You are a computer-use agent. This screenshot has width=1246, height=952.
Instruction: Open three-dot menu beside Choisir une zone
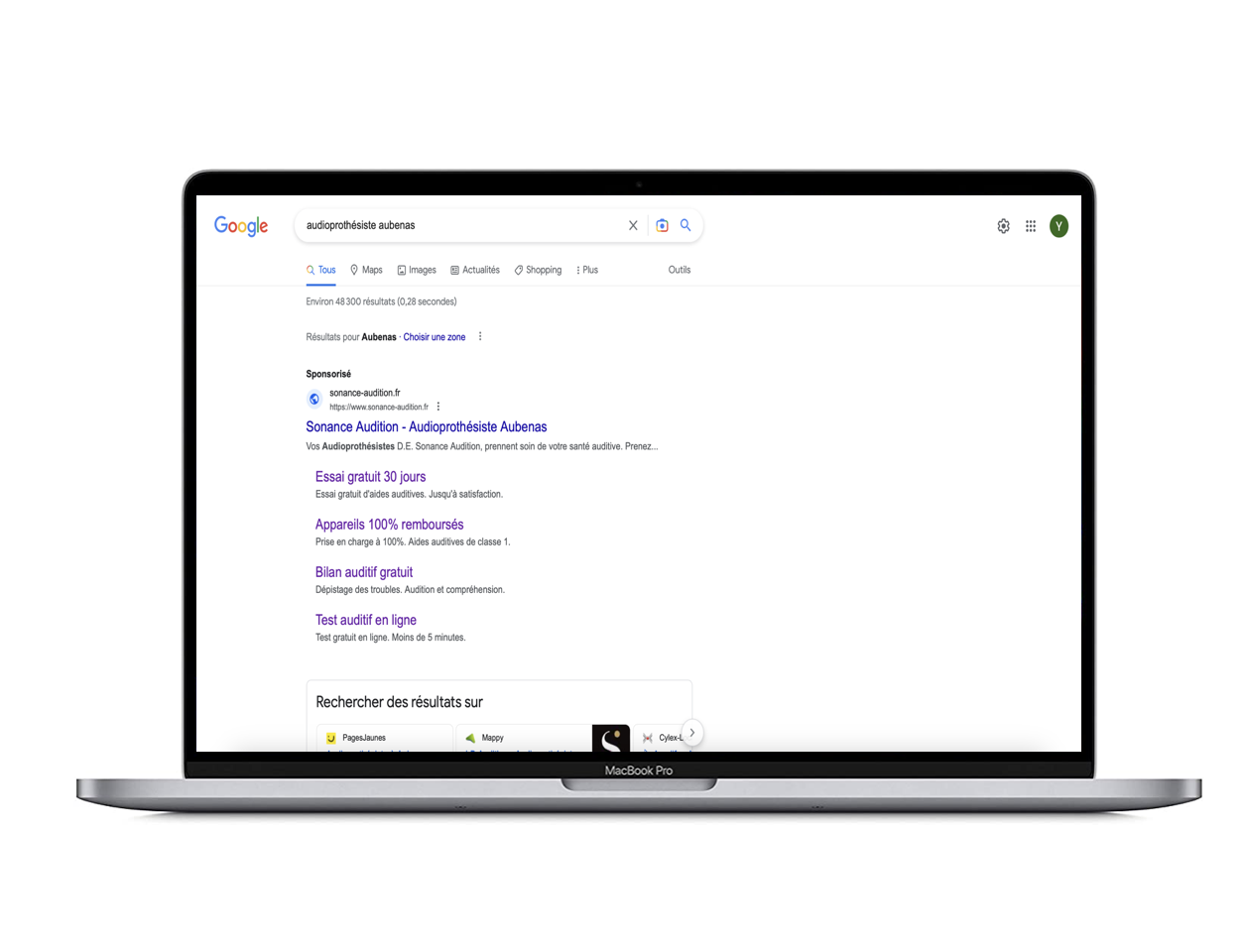[480, 336]
